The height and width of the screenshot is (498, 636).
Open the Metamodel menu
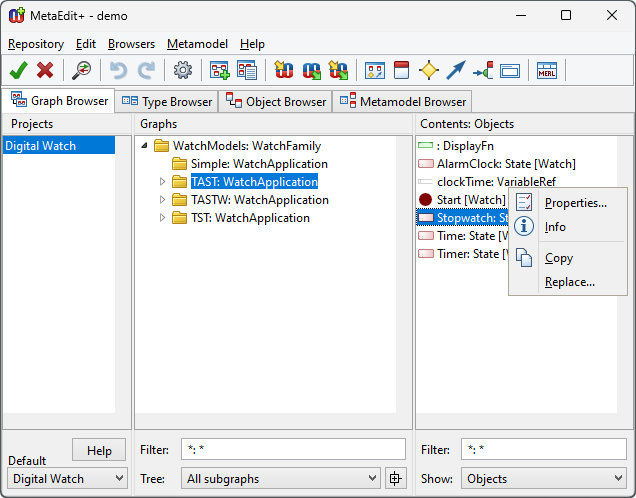[x=197, y=44]
